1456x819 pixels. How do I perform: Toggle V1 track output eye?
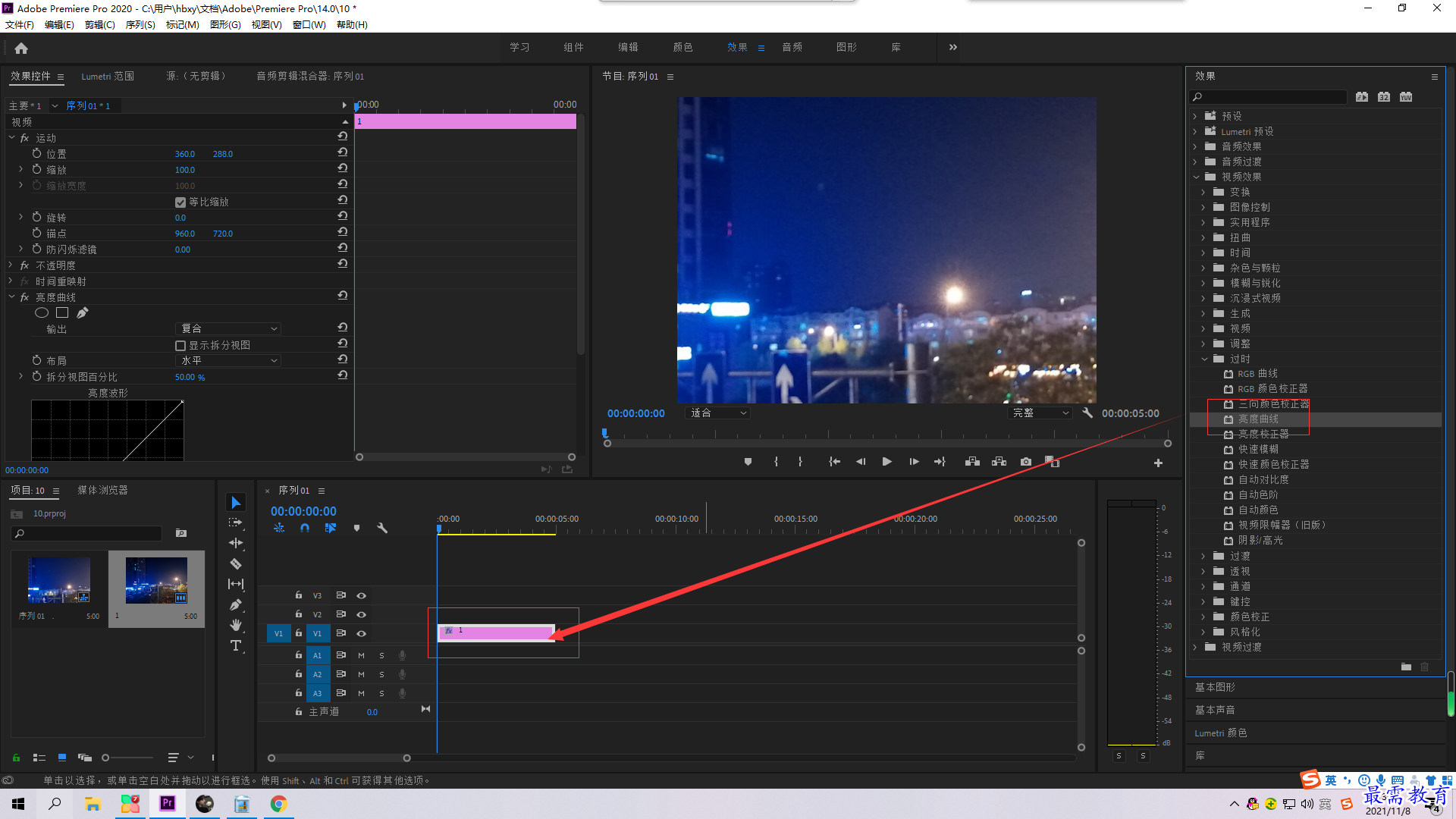coord(362,633)
